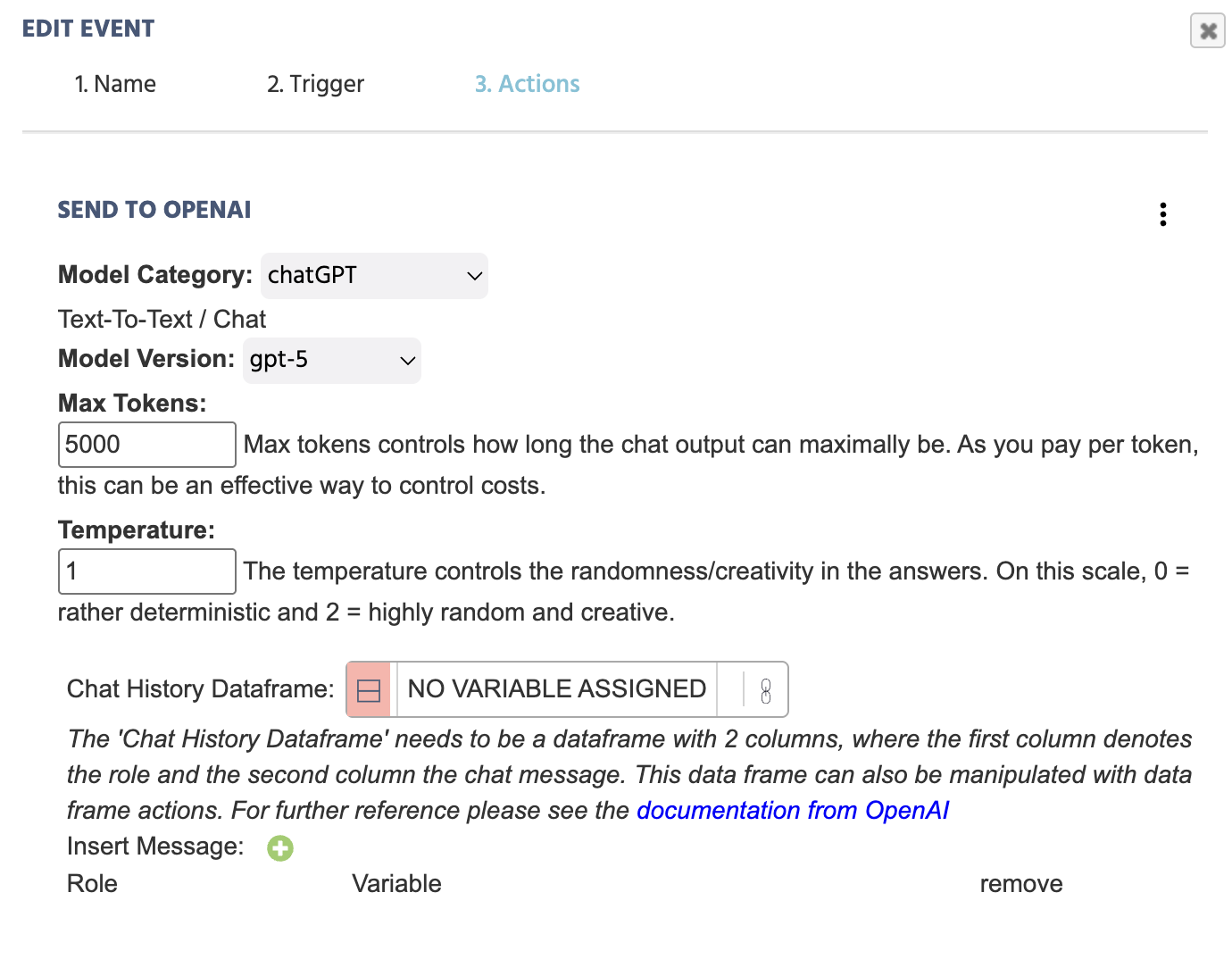Viewport: 1232px width, 959px height.
Task: Select the 3. Actions tab
Action: 527,84
